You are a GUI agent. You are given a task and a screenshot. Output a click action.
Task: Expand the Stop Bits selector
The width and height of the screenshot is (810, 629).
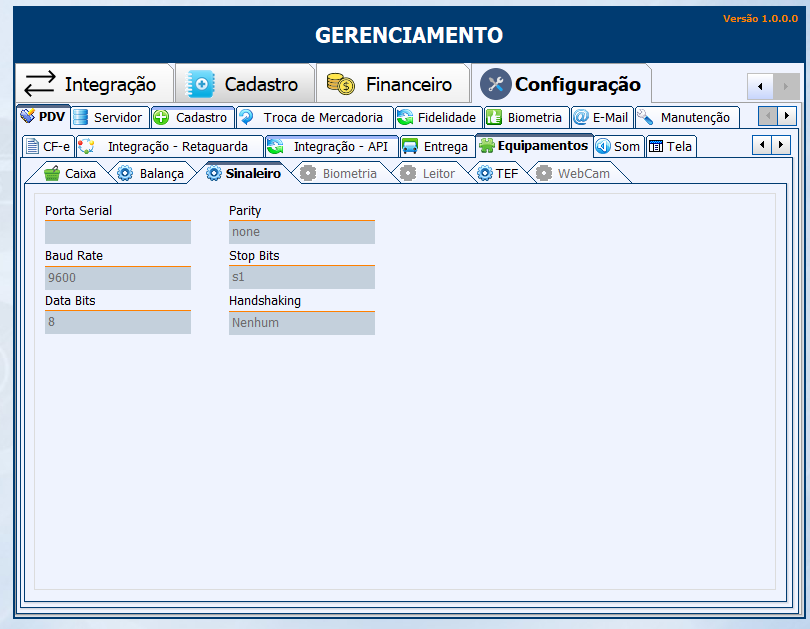[301, 277]
